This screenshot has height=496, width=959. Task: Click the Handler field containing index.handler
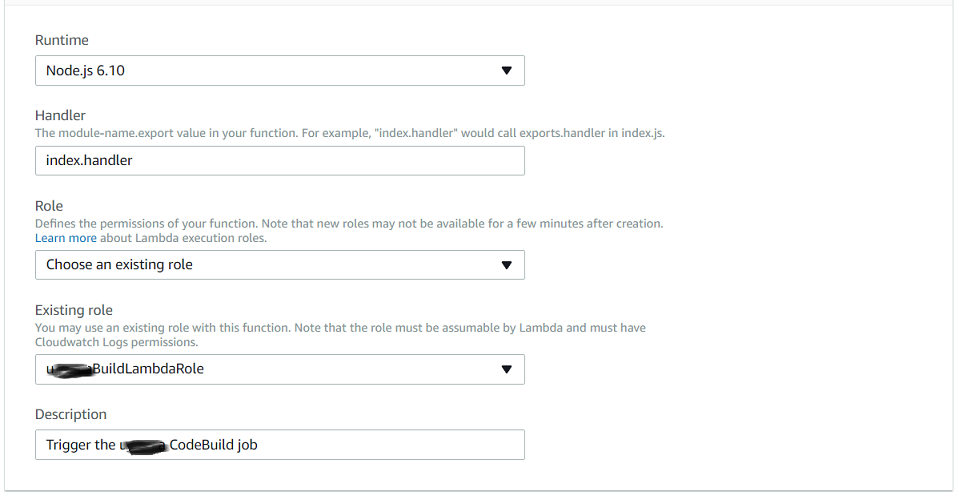(279, 160)
